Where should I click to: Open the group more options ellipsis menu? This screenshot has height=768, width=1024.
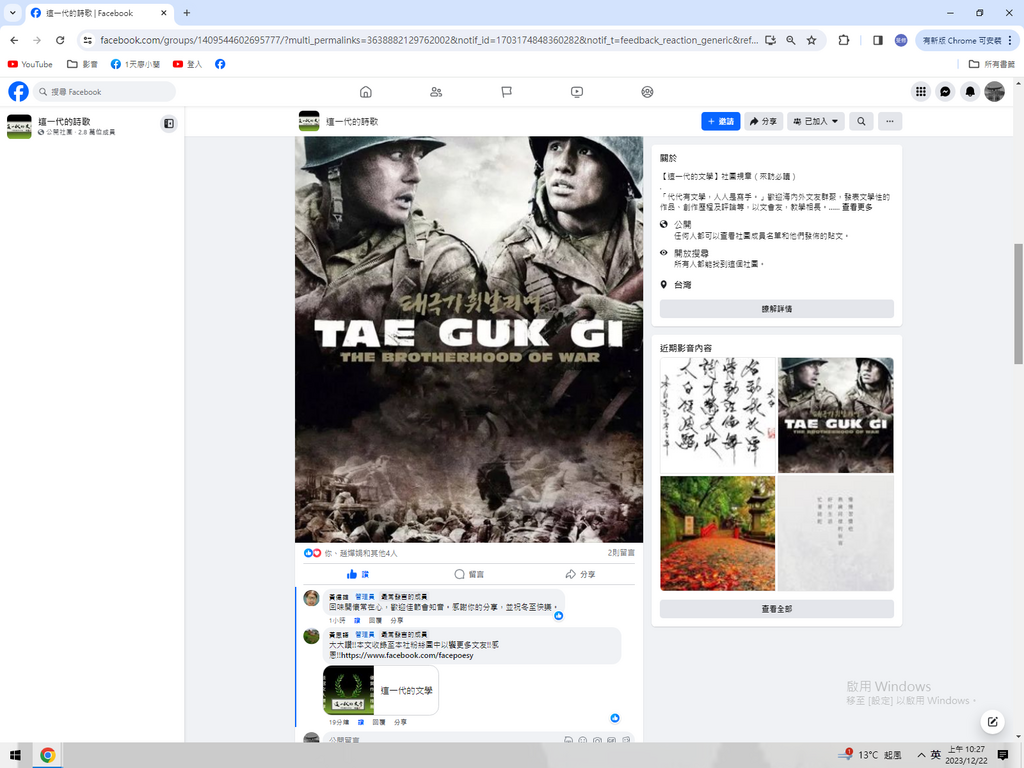coord(888,121)
